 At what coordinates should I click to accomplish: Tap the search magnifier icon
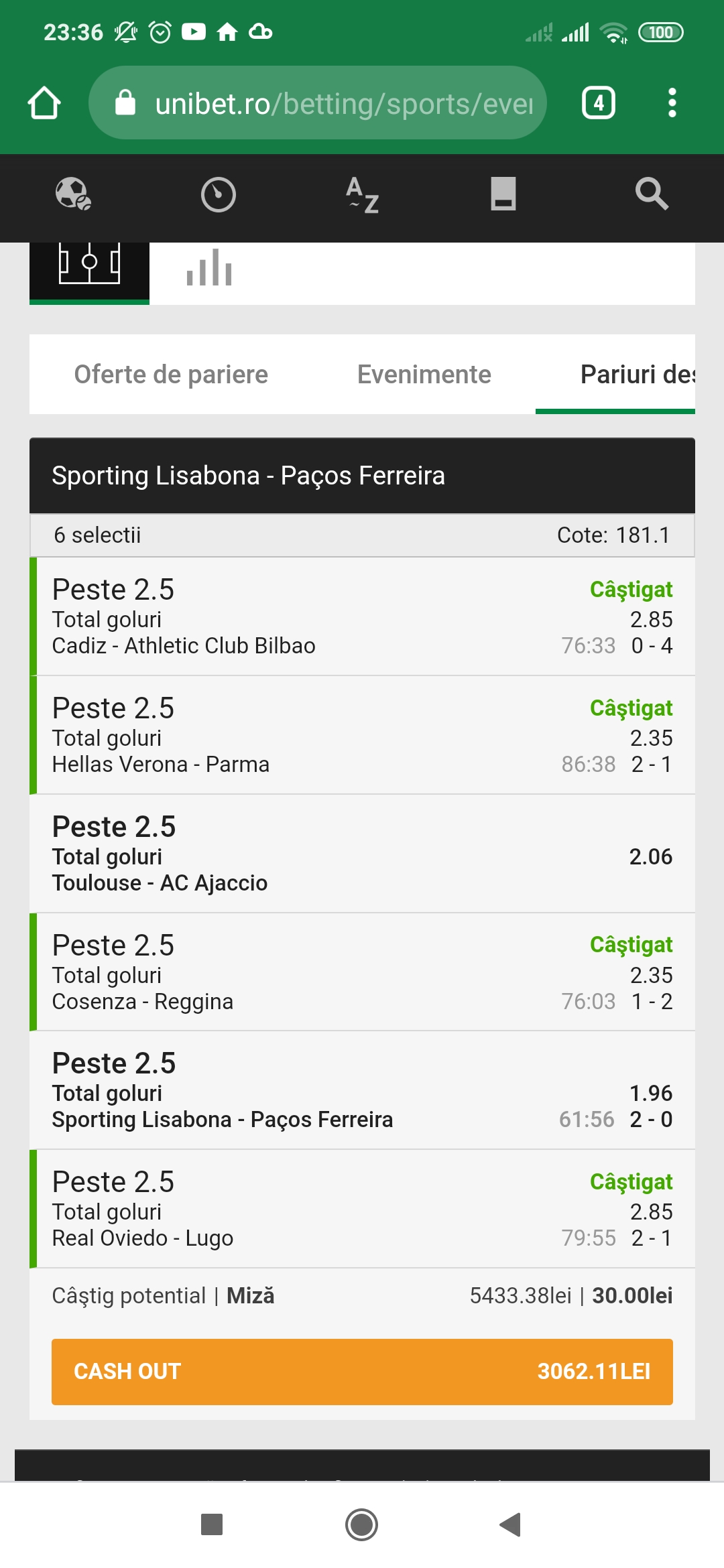coord(652,194)
